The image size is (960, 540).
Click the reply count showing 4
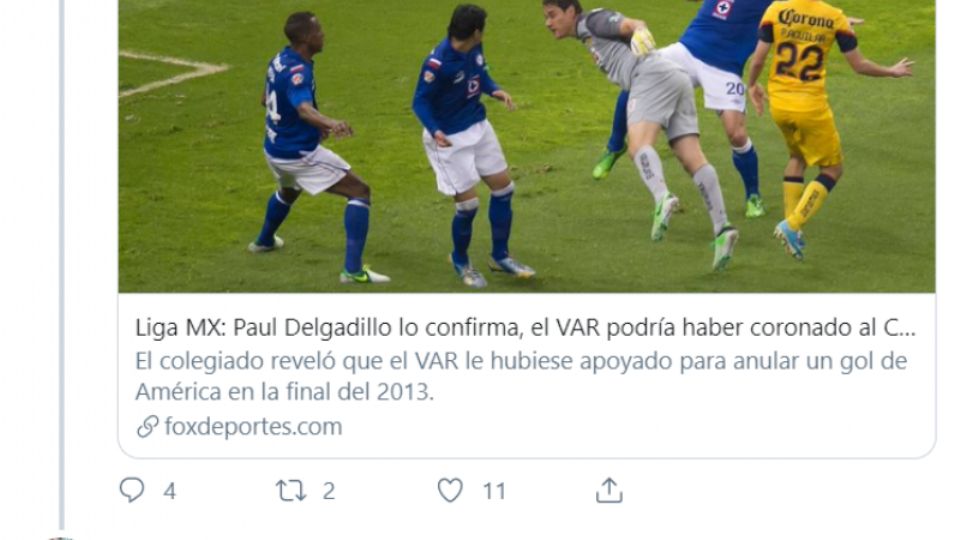pos(170,491)
